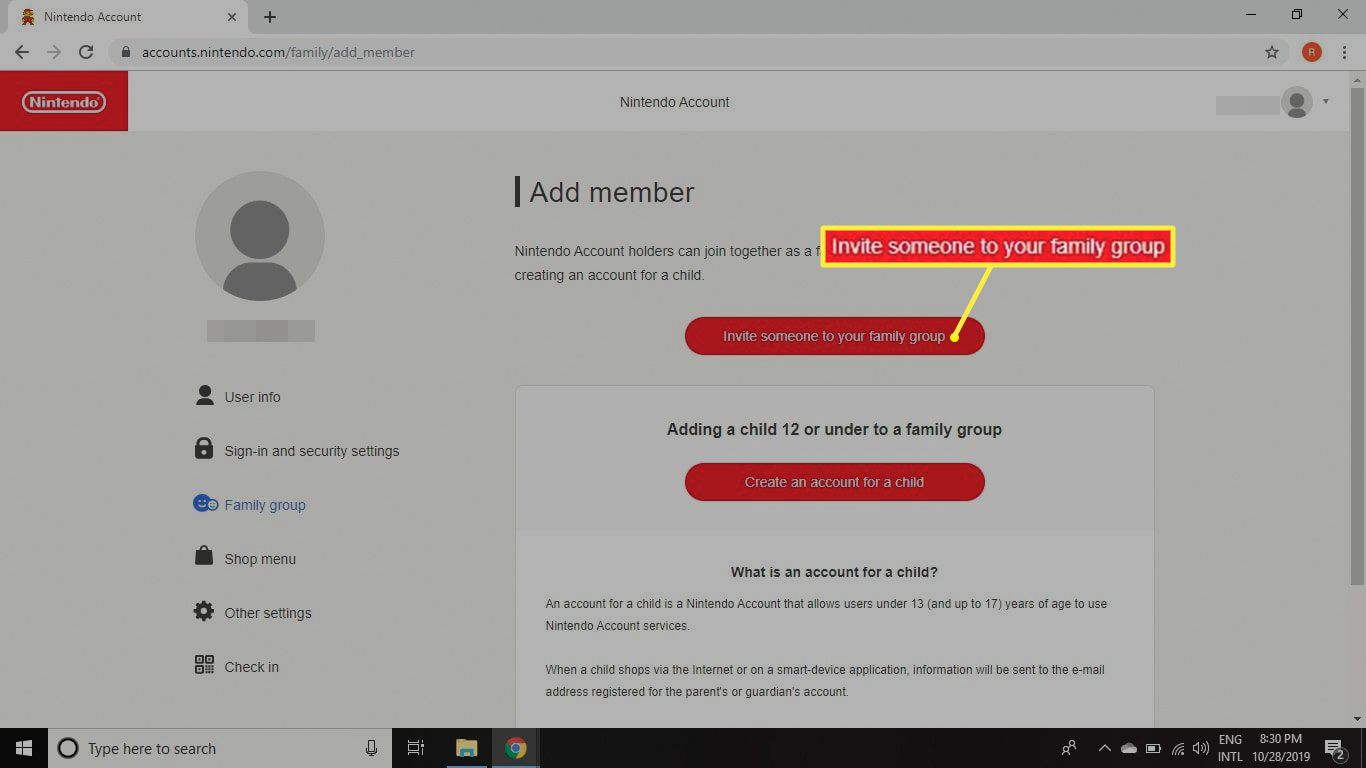Click the Nintendo Account header title
The image size is (1366, 768).
click(675, 102)
